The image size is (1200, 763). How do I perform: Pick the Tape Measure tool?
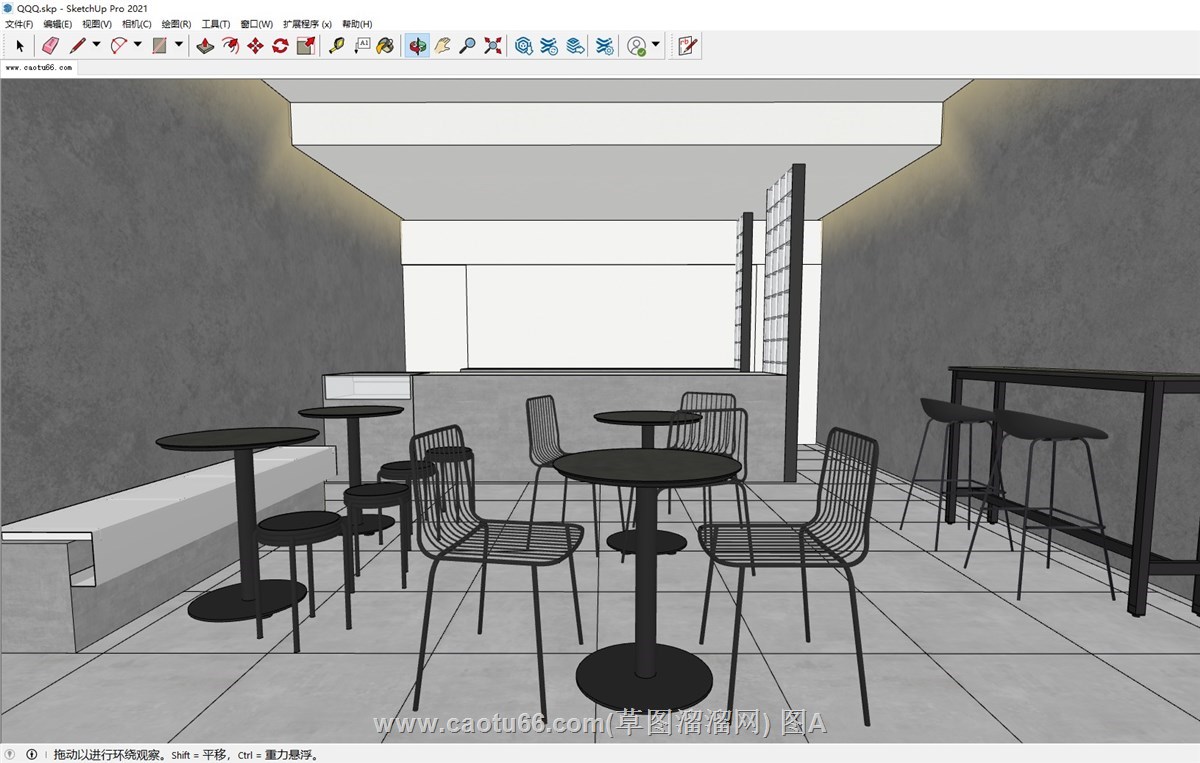[x=336, y=45]
